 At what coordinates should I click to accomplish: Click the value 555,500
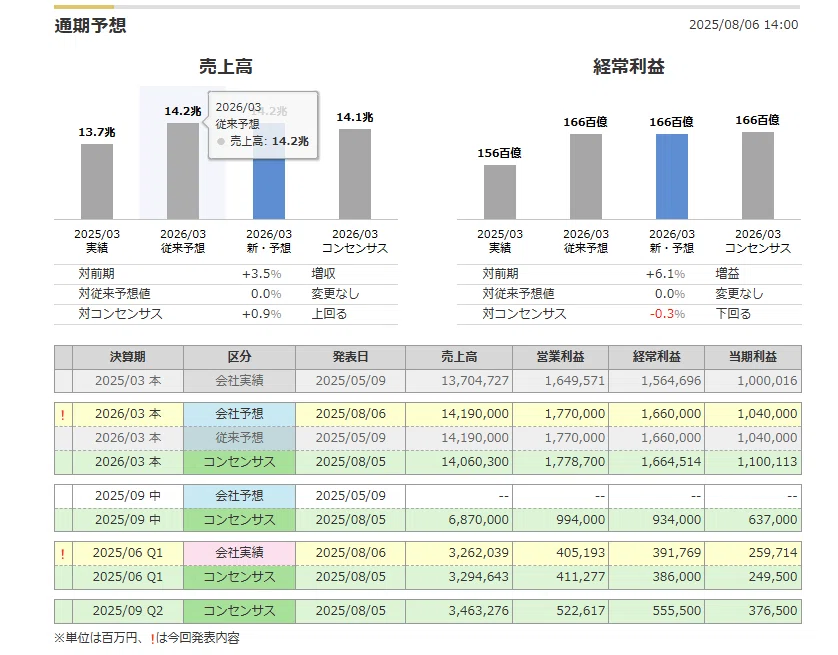click(677, 611)
